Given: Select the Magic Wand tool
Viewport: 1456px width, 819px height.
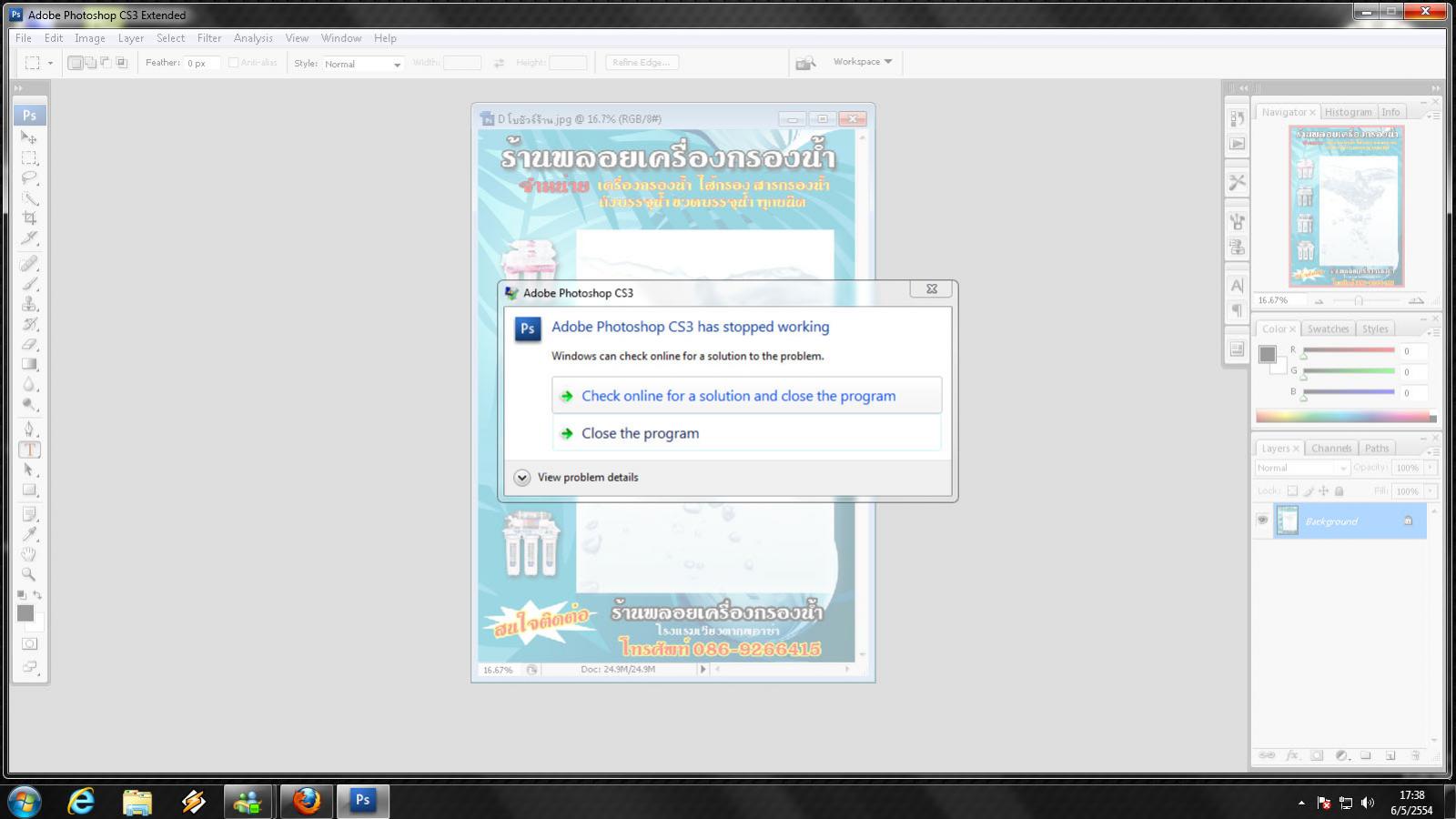Looking at the screenshot, I should (29, 198).
